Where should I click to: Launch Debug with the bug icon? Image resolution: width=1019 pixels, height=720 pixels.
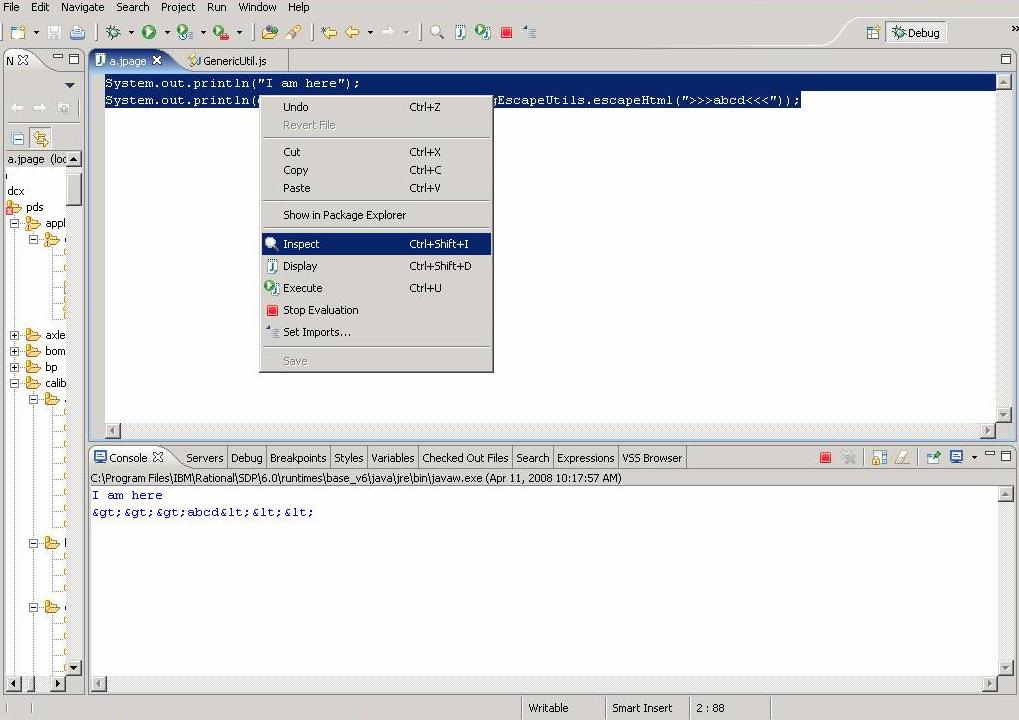113,32
